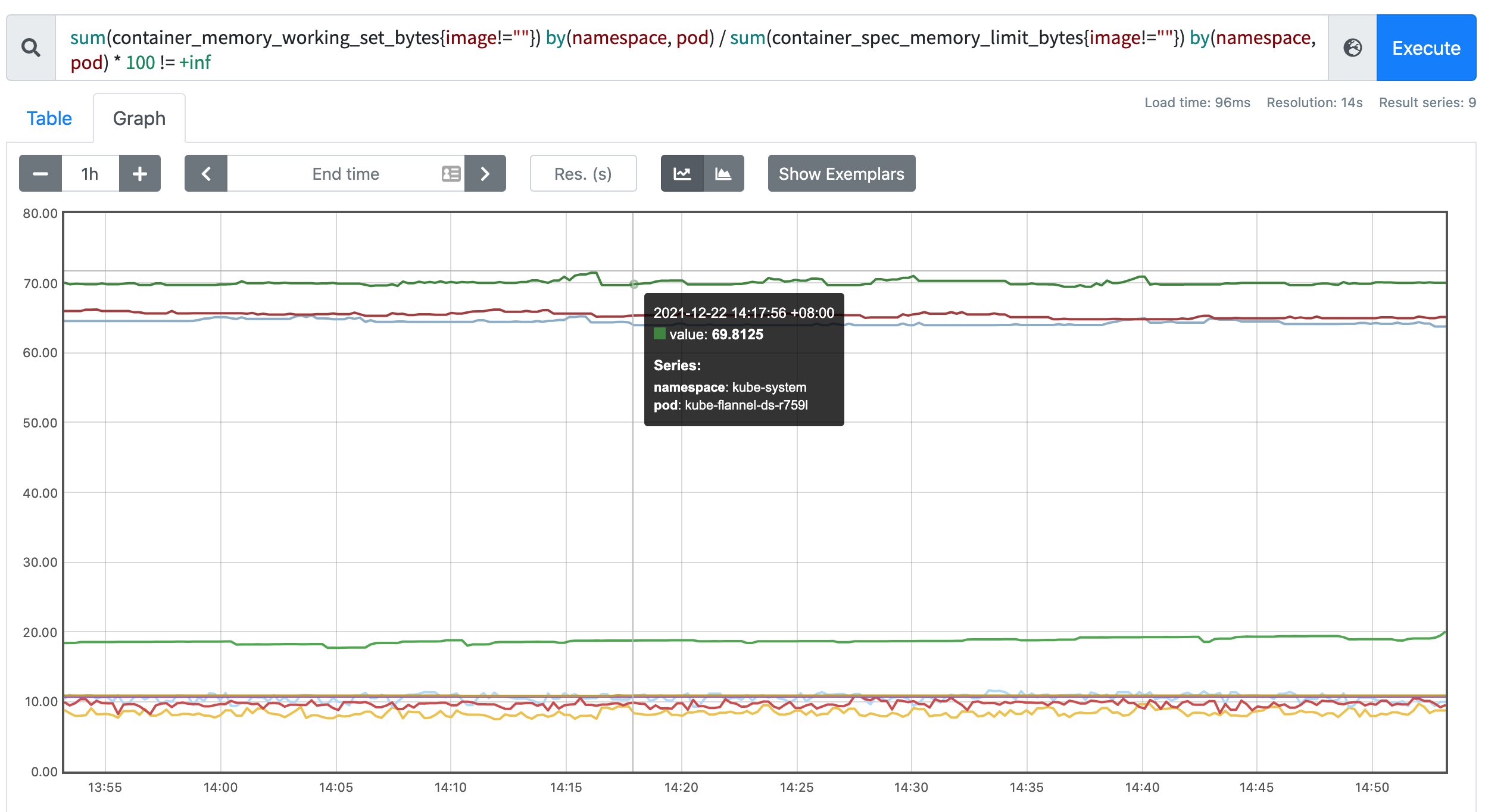Go to next end time with the right chevron
The height and width of the screenshot is (812, 1485).
click(485, 174)
